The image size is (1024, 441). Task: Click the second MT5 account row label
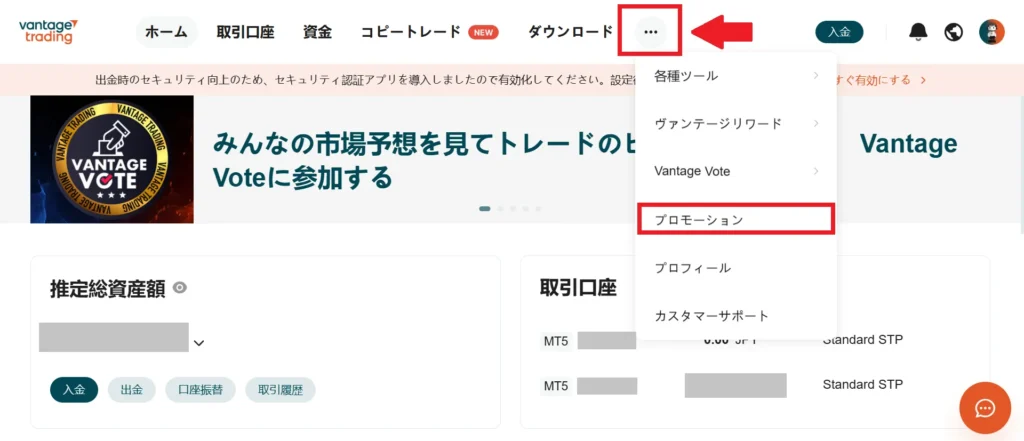556,385
